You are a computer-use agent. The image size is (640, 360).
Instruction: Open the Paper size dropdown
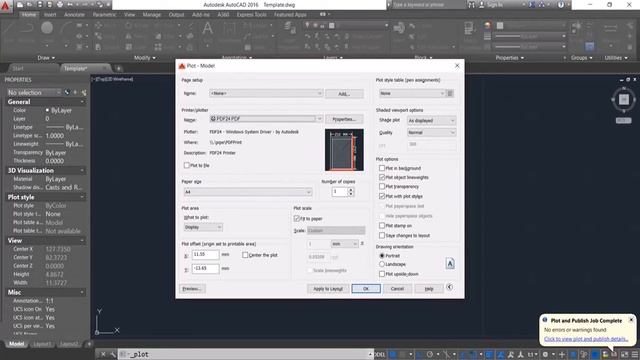click(x=248, y=192)
